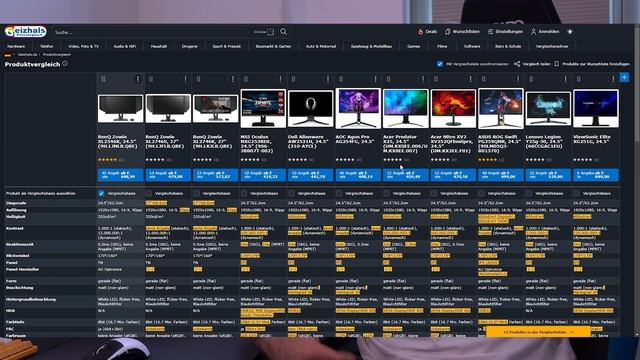640x360 pixels.
Task: Check Vergleichsbasis for Lenovo Legion
Action: tap(529, 193)
